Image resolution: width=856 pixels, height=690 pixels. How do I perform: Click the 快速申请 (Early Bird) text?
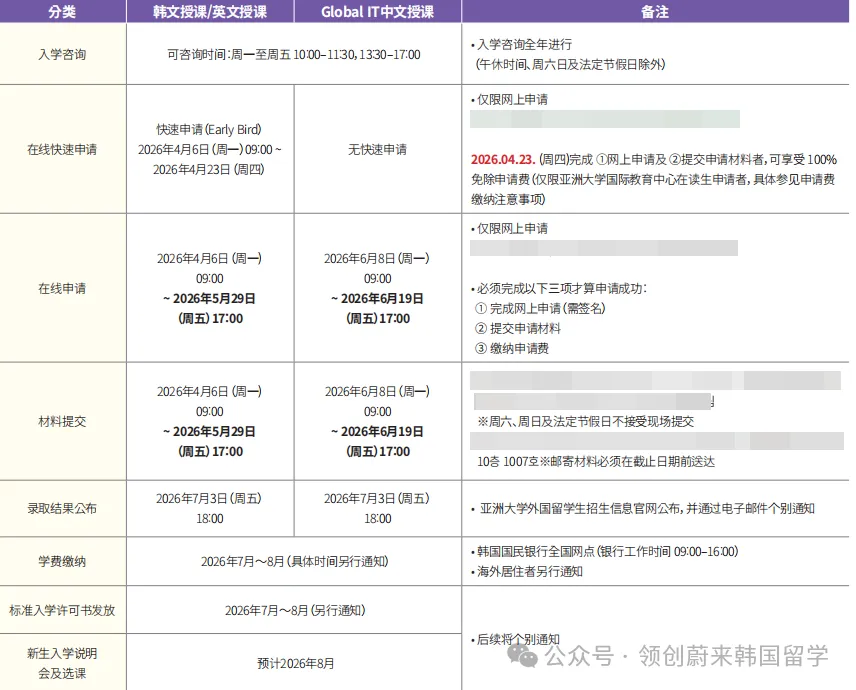(210, 129)
